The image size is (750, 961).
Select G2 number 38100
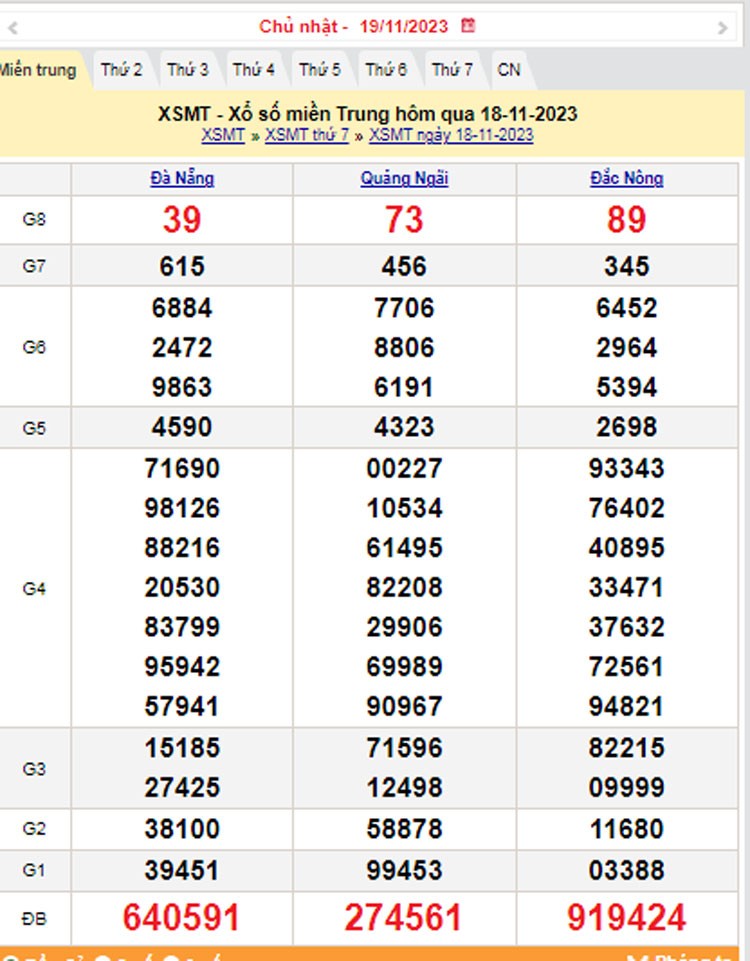pos(182,829)
